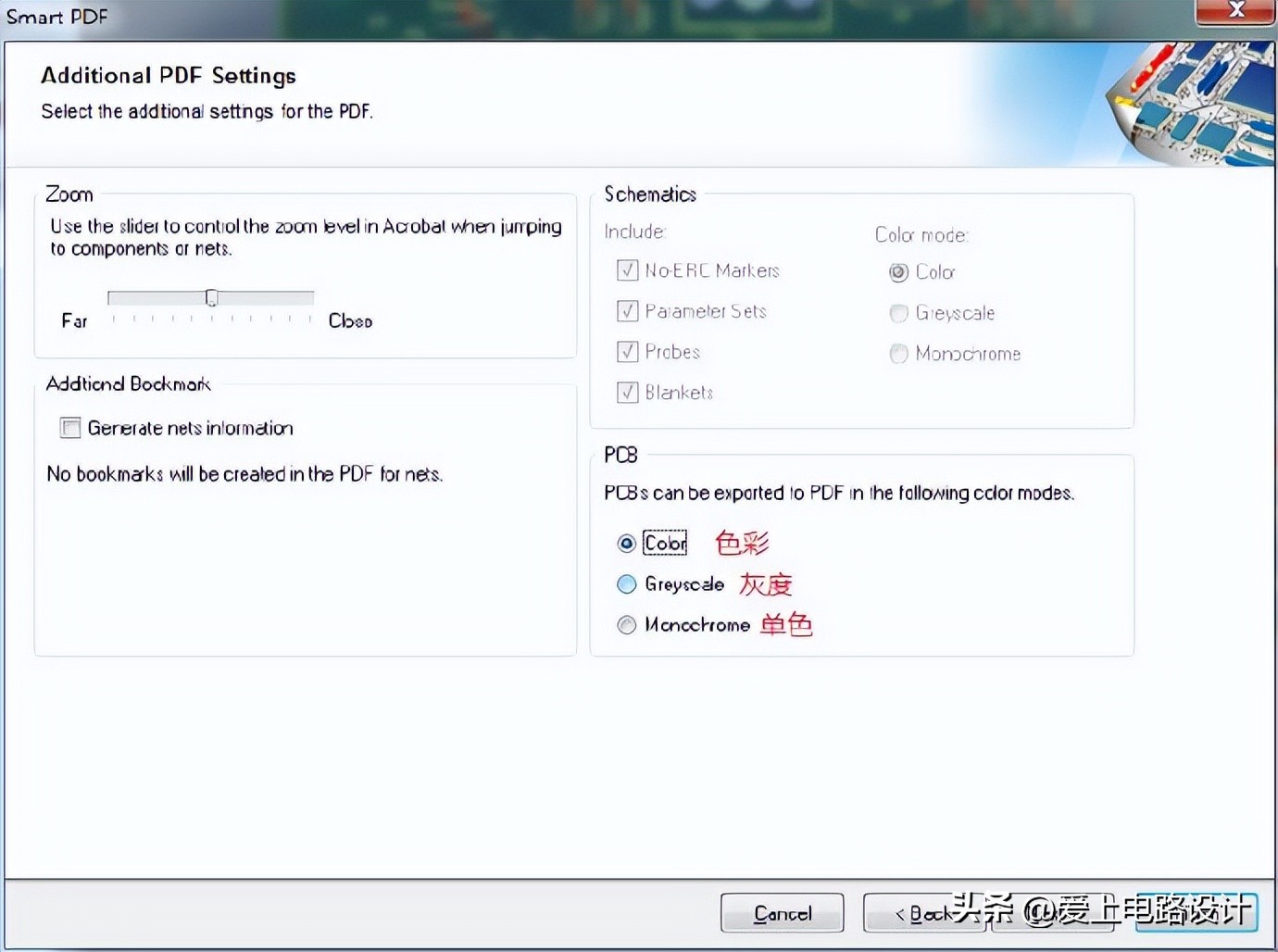Click 'Select the additional settings for the PDF.' text

point(207,112)
